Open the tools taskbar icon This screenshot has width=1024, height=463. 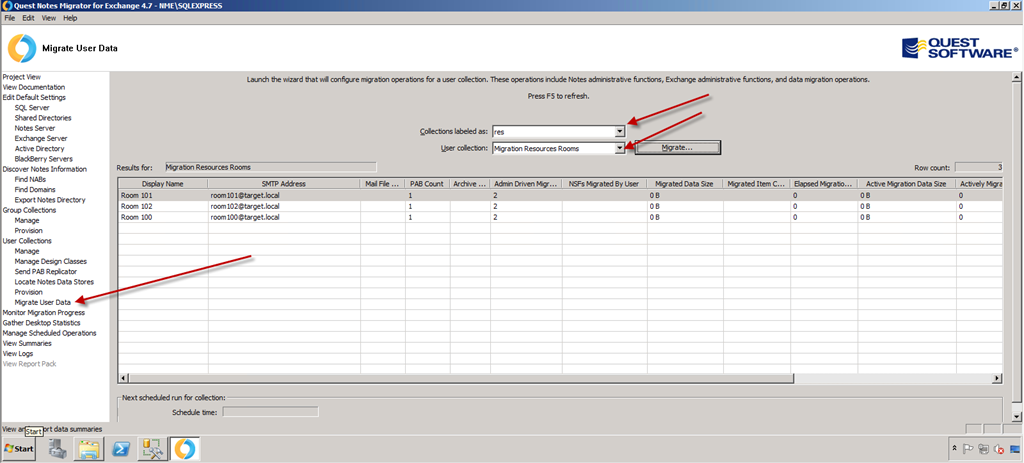point(154,449)
